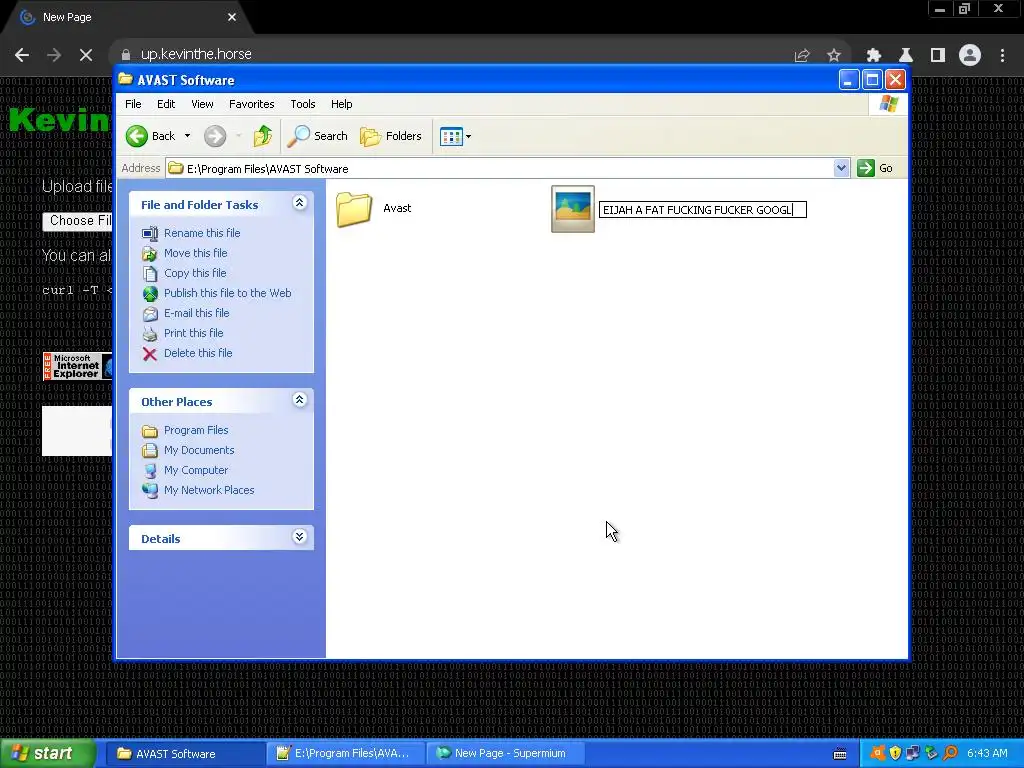Stop page loading in Supermium browser
1024x768 pixels.
[86, 55]
